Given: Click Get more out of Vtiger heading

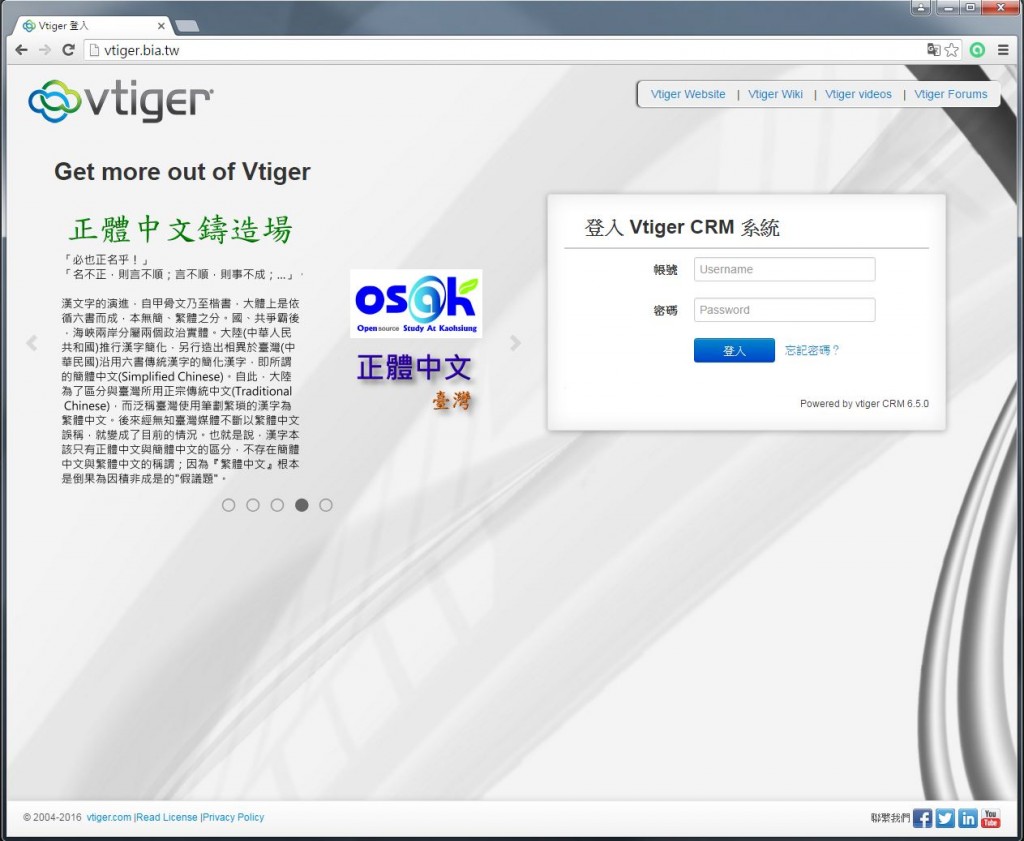Looking at the screenshot, I should (182, 172).
